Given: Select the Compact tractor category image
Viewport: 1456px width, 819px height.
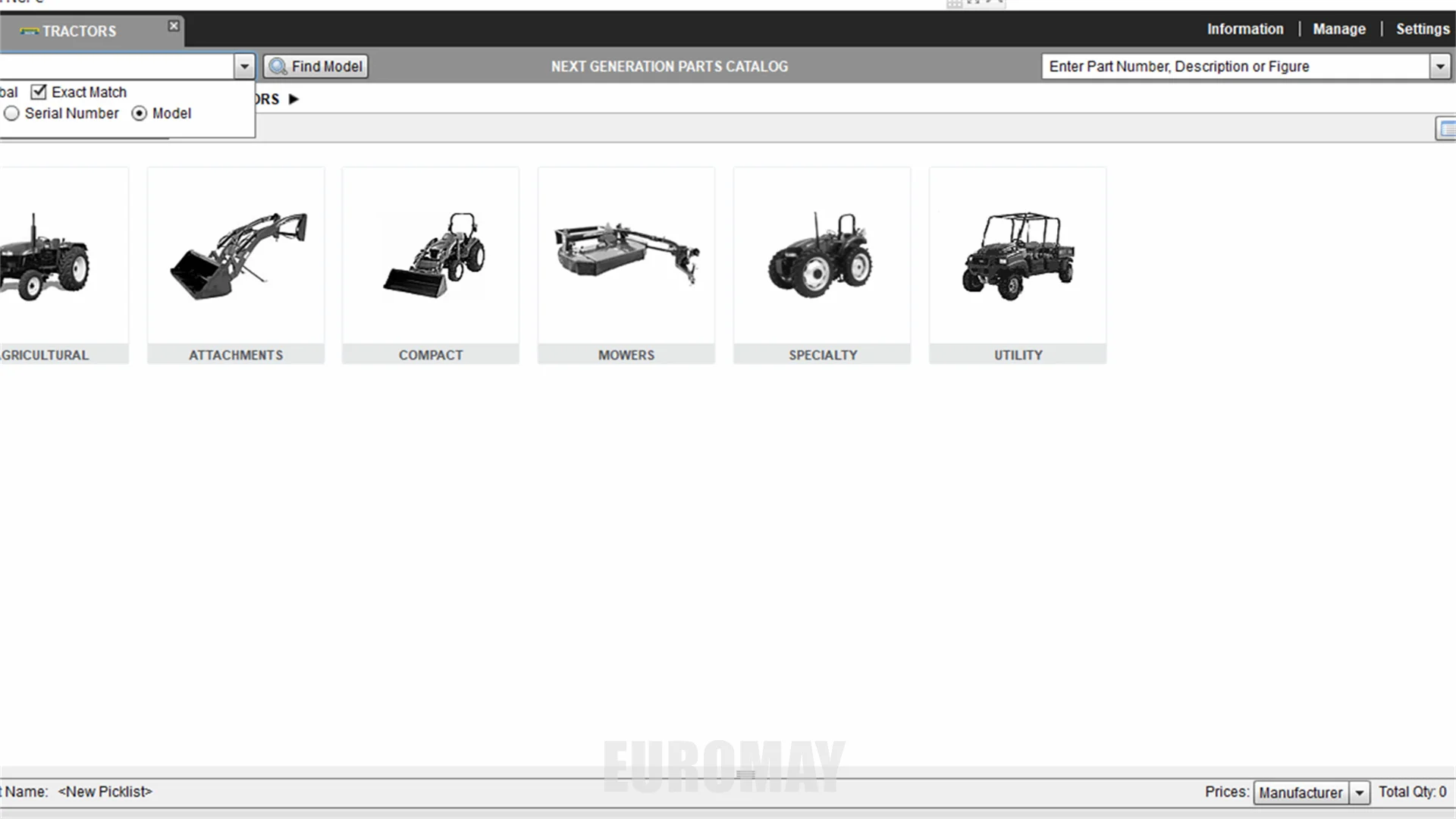Looking at the screenshot, I should pos(431,256).
